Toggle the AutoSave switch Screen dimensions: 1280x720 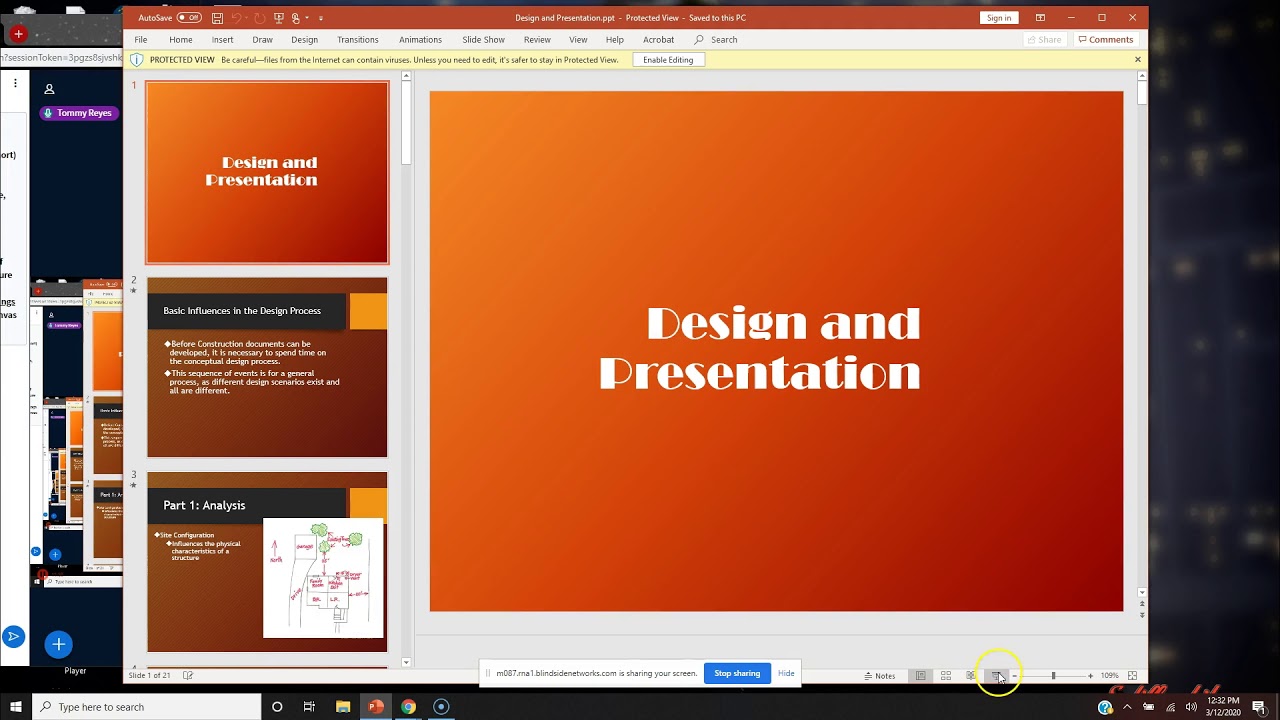(x=189, y=17)
